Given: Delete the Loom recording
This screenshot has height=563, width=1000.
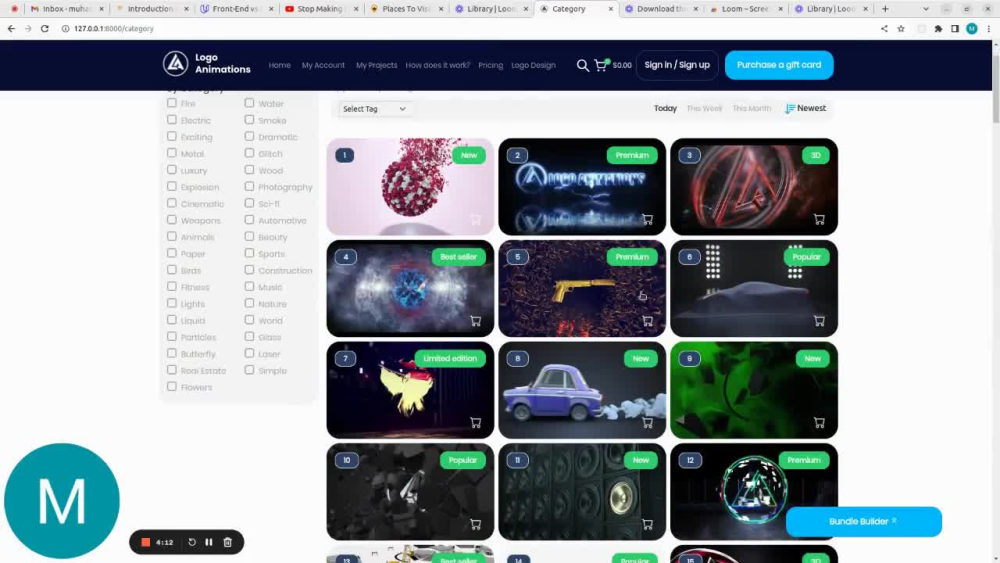Looking at the screenshot, I should coord(228,542).
